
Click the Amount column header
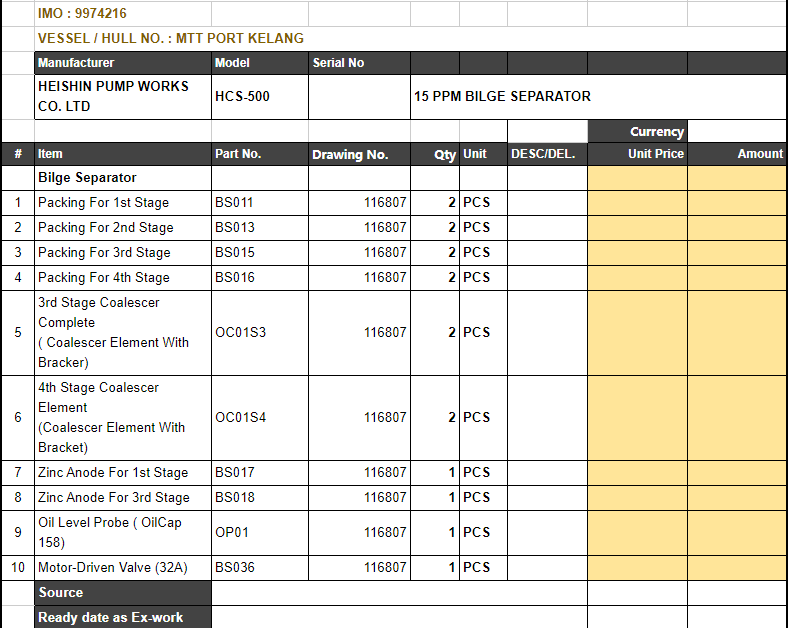[736, 154]
